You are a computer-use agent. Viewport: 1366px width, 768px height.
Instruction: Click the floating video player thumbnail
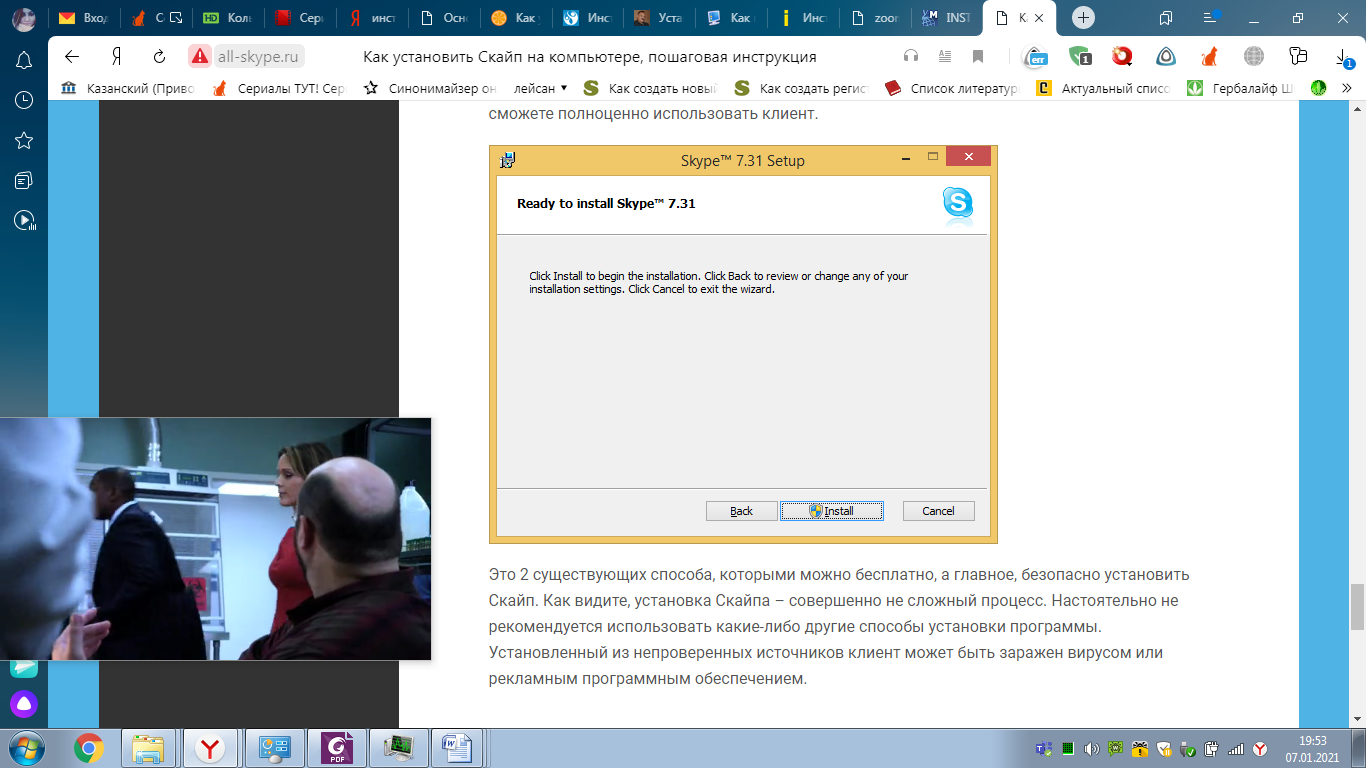click(215, 539)
